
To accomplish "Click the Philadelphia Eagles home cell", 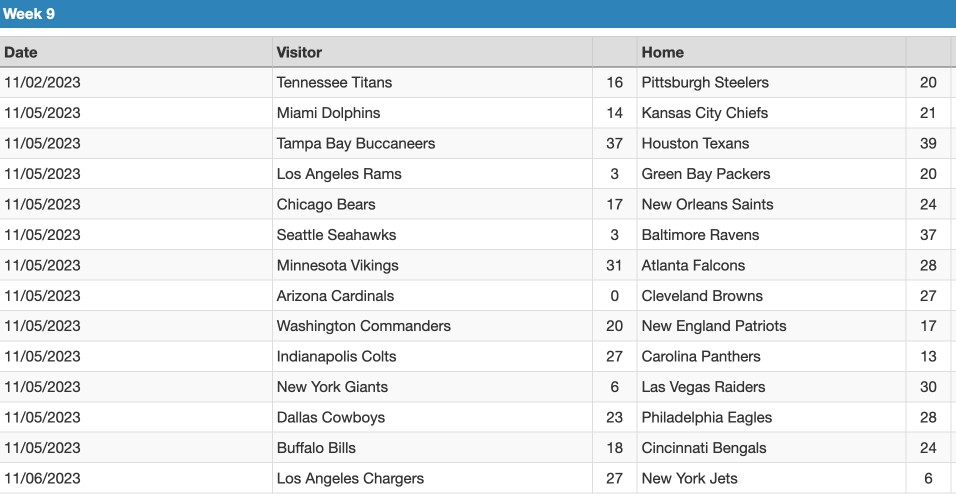I will [771, 418].
